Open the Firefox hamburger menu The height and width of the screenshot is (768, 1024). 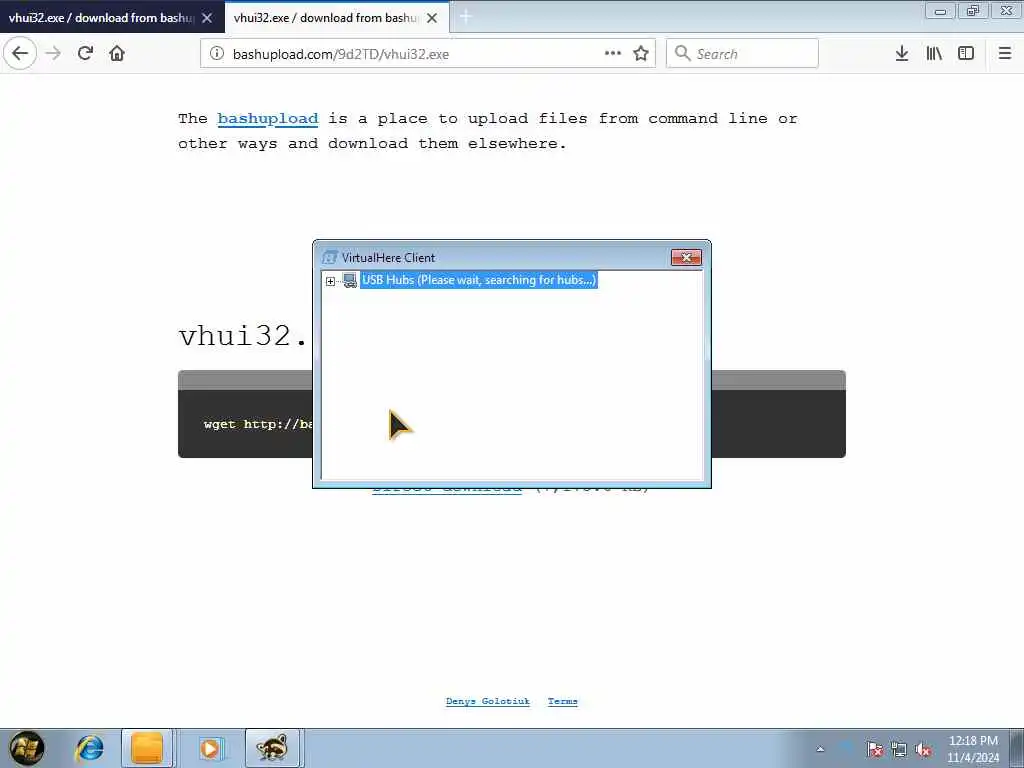[1005, 54]
